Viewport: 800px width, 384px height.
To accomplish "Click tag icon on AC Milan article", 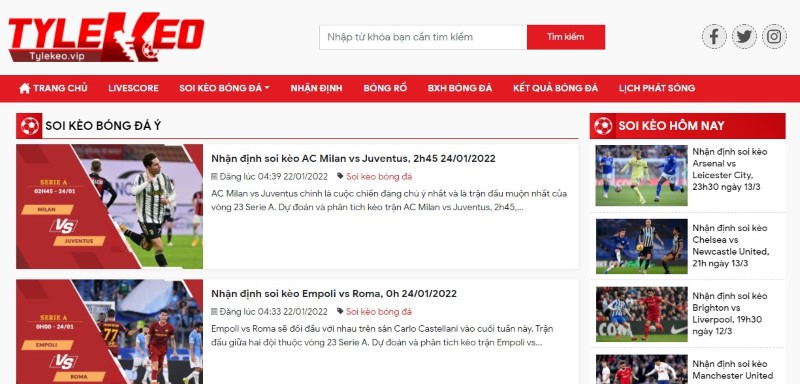I will click(x=340, y=176).
